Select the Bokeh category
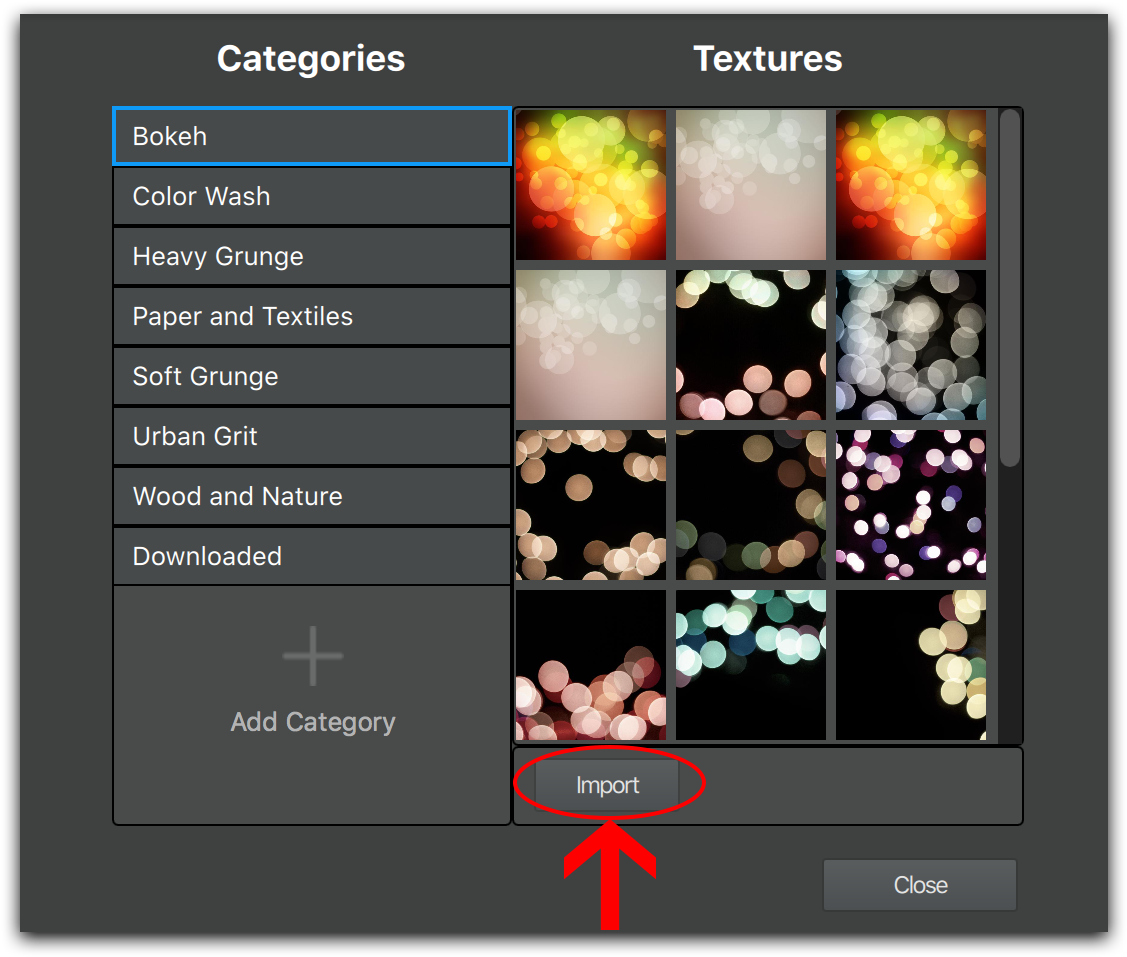 [311, 136]
